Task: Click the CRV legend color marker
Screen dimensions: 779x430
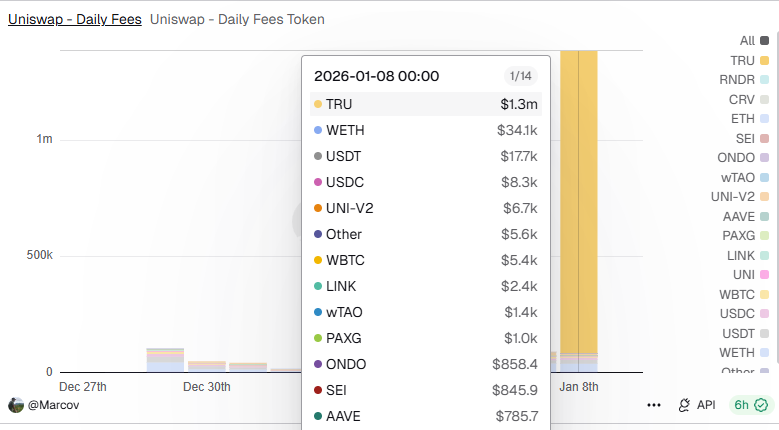Action: [x=764, y=99]
